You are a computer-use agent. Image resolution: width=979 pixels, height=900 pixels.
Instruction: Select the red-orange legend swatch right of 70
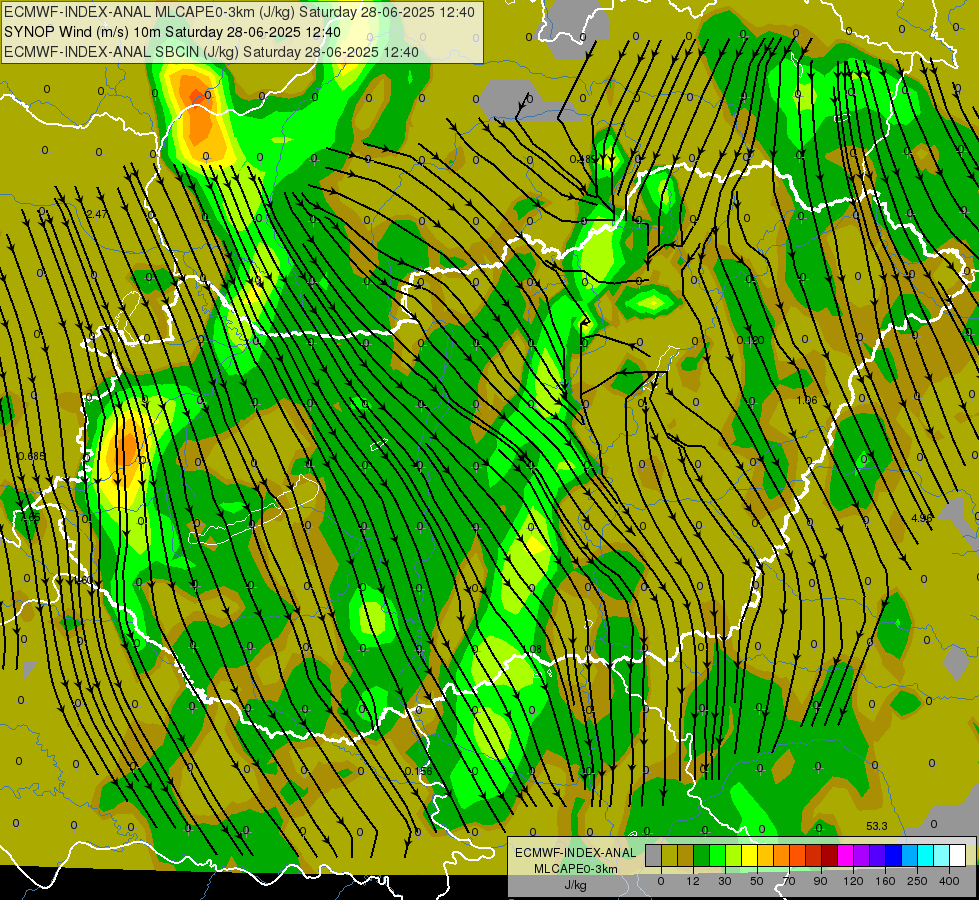[798, 855]
